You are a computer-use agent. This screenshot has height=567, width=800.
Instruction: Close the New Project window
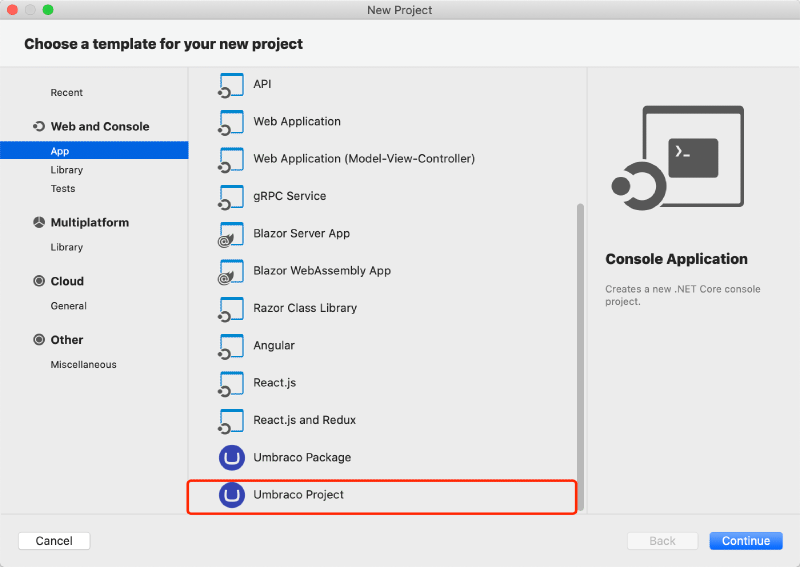pyautogui.click(x=12, y=10)
